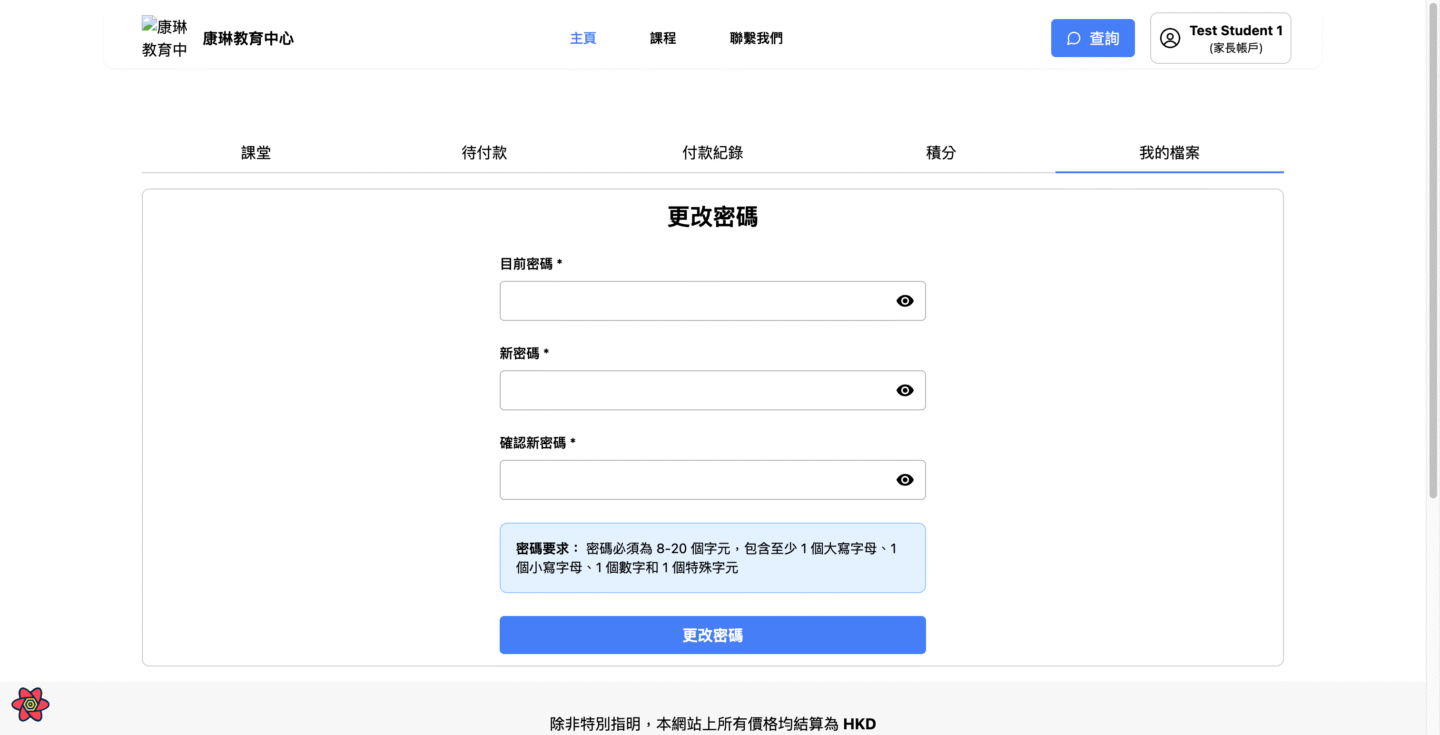Open 主頁 in the navigation bar
The width and height of the screenshot is (1440, 735).
point(583,38)
